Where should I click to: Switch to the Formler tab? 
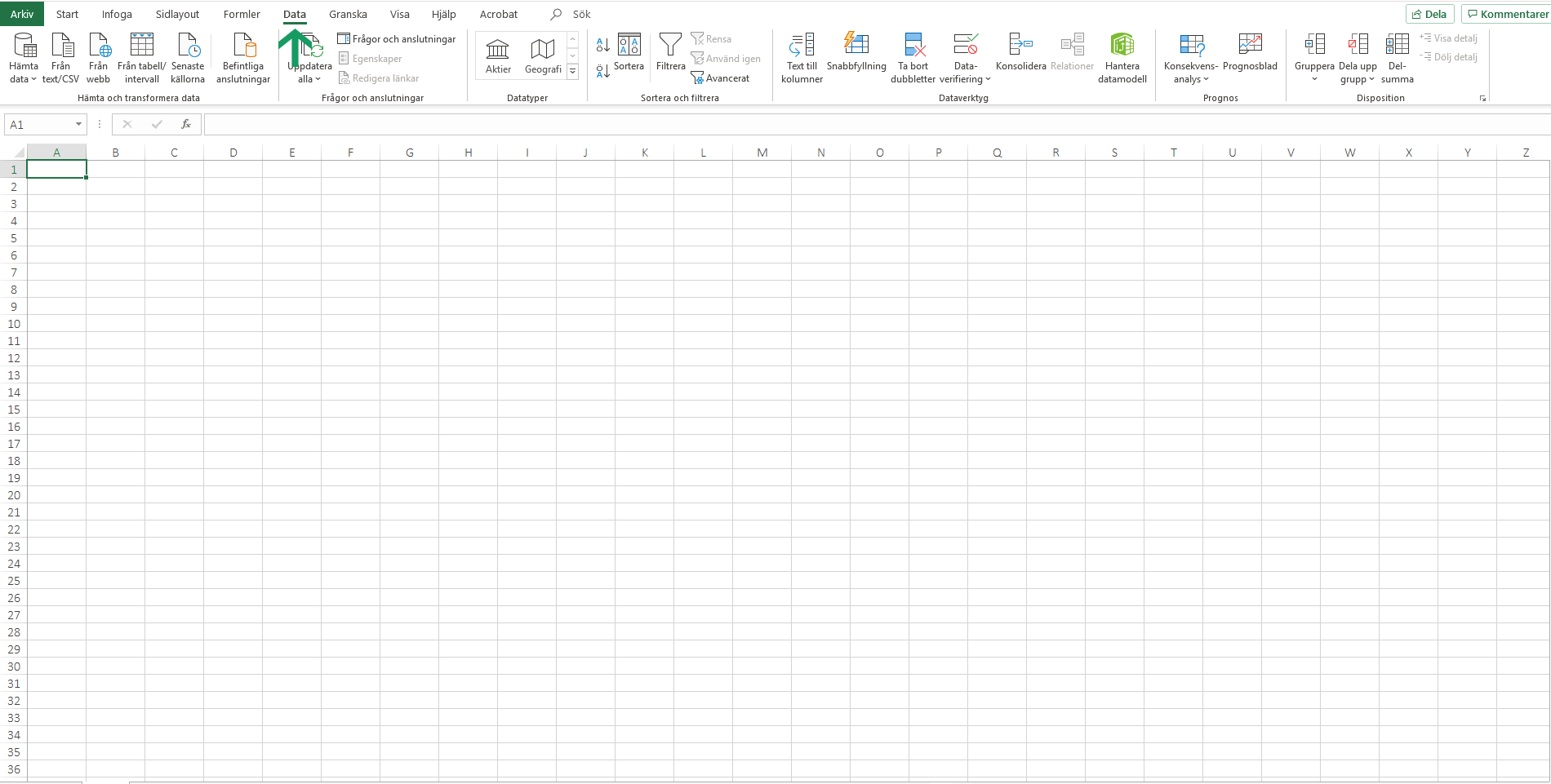(242, 14)
